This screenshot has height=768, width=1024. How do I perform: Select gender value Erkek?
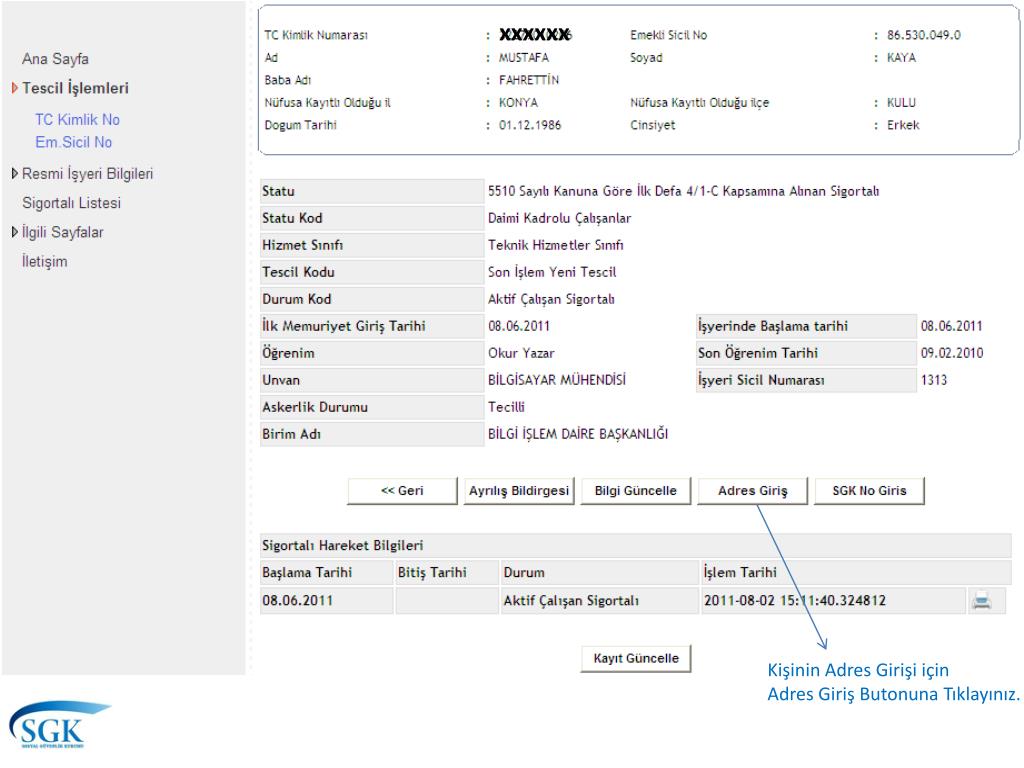[x=903, y=125]
